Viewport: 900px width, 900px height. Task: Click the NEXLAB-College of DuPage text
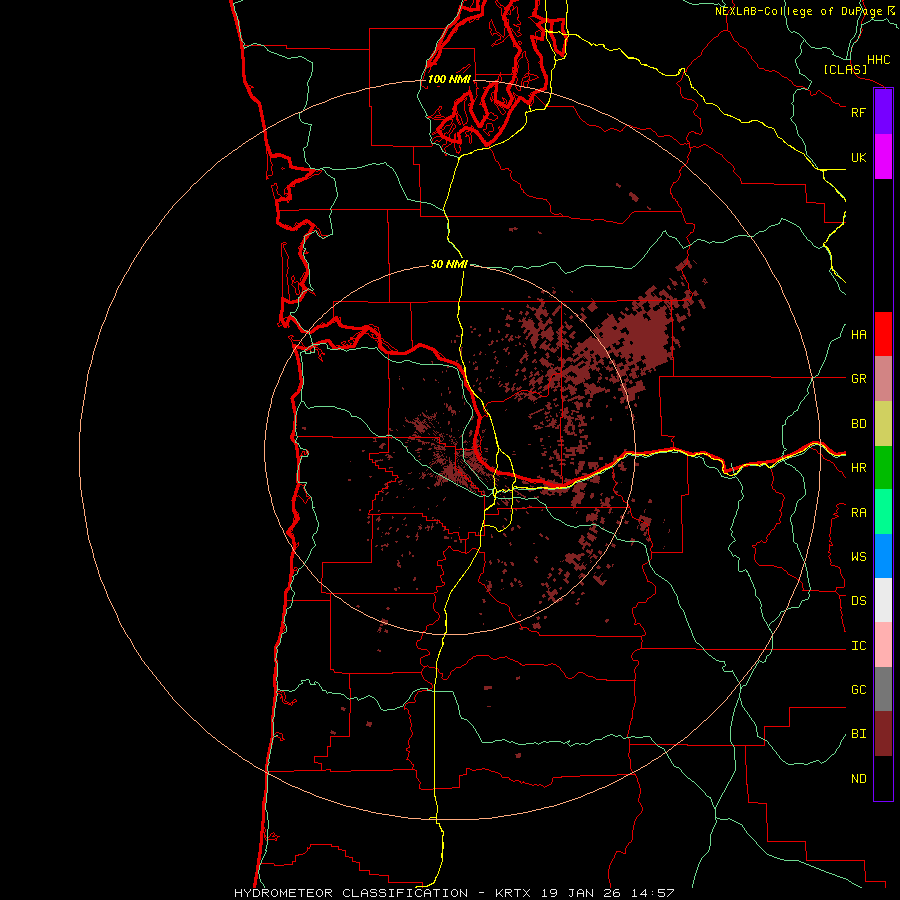[x=798, y=11]
